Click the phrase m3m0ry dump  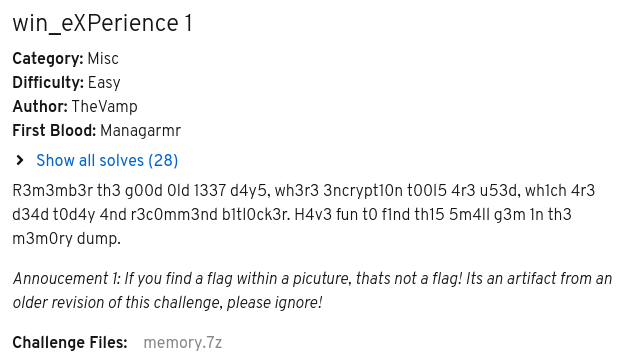click(x=66, y=239)
